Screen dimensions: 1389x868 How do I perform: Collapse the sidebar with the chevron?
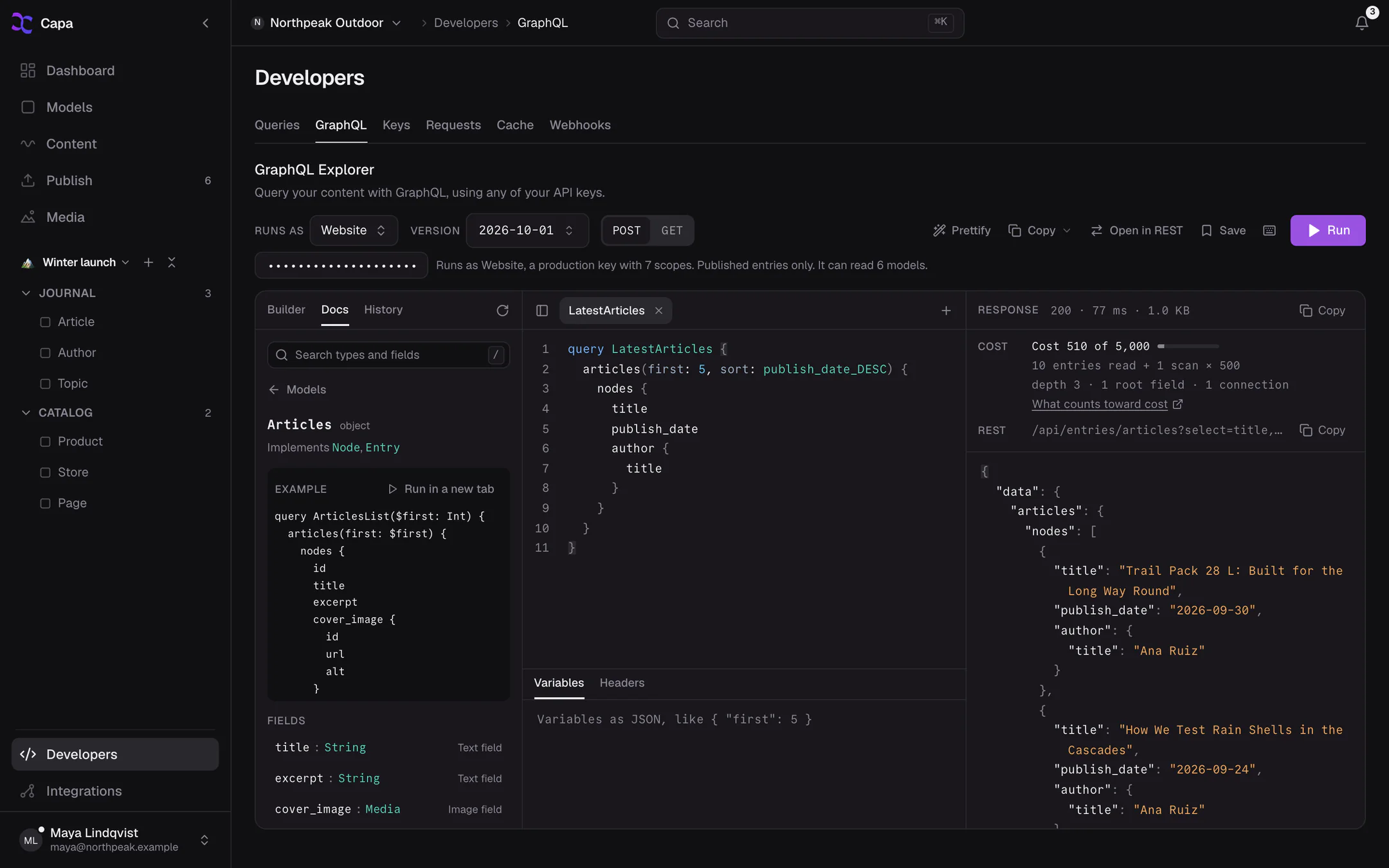click(206, 23)
